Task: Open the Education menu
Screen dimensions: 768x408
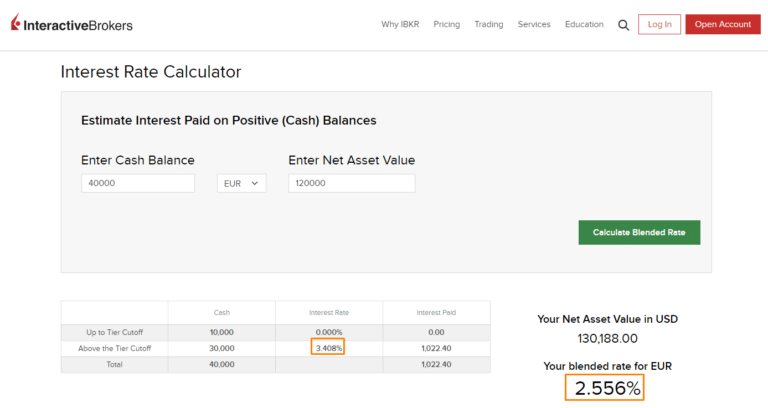Action: 584,24
